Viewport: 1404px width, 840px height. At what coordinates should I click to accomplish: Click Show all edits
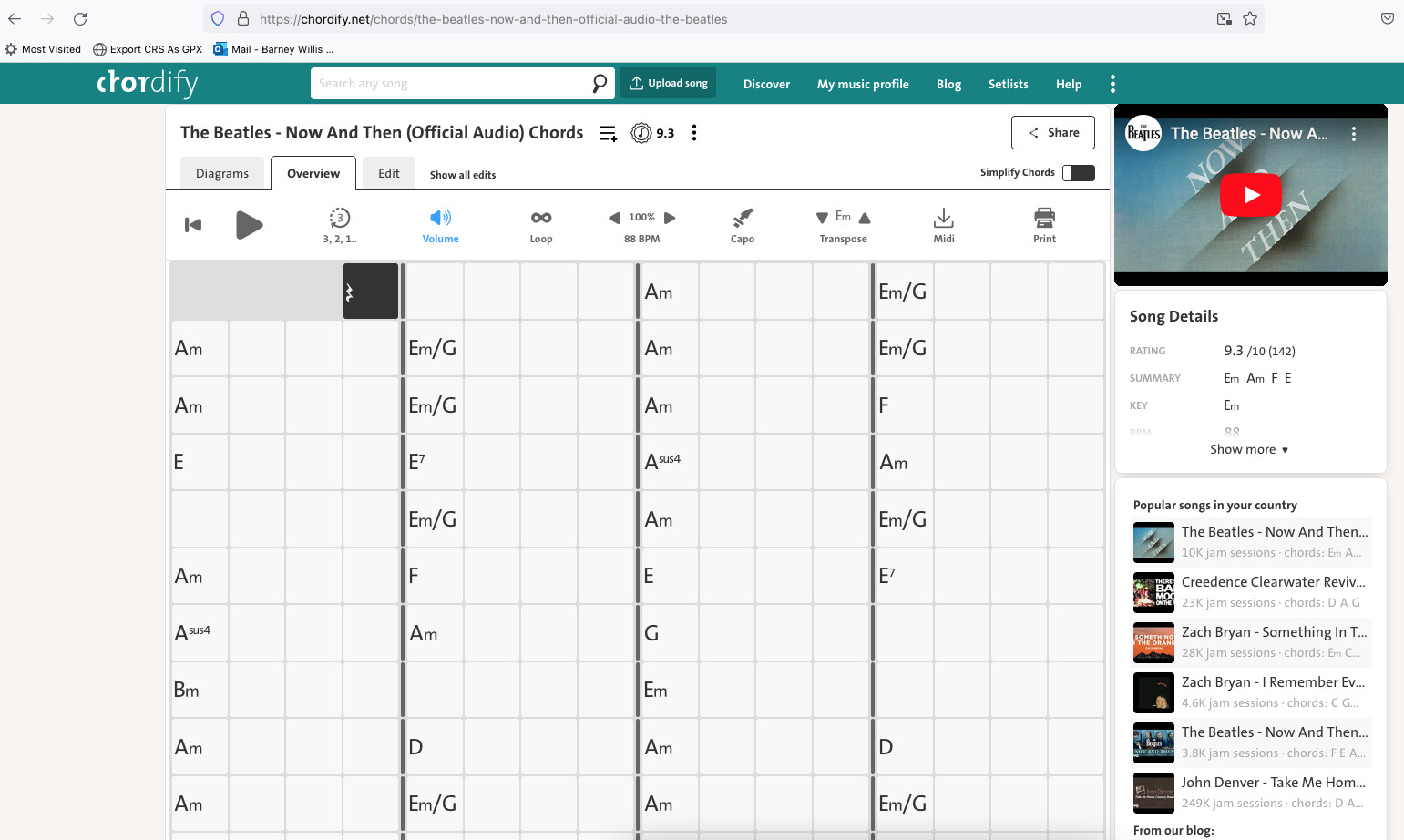463,175
